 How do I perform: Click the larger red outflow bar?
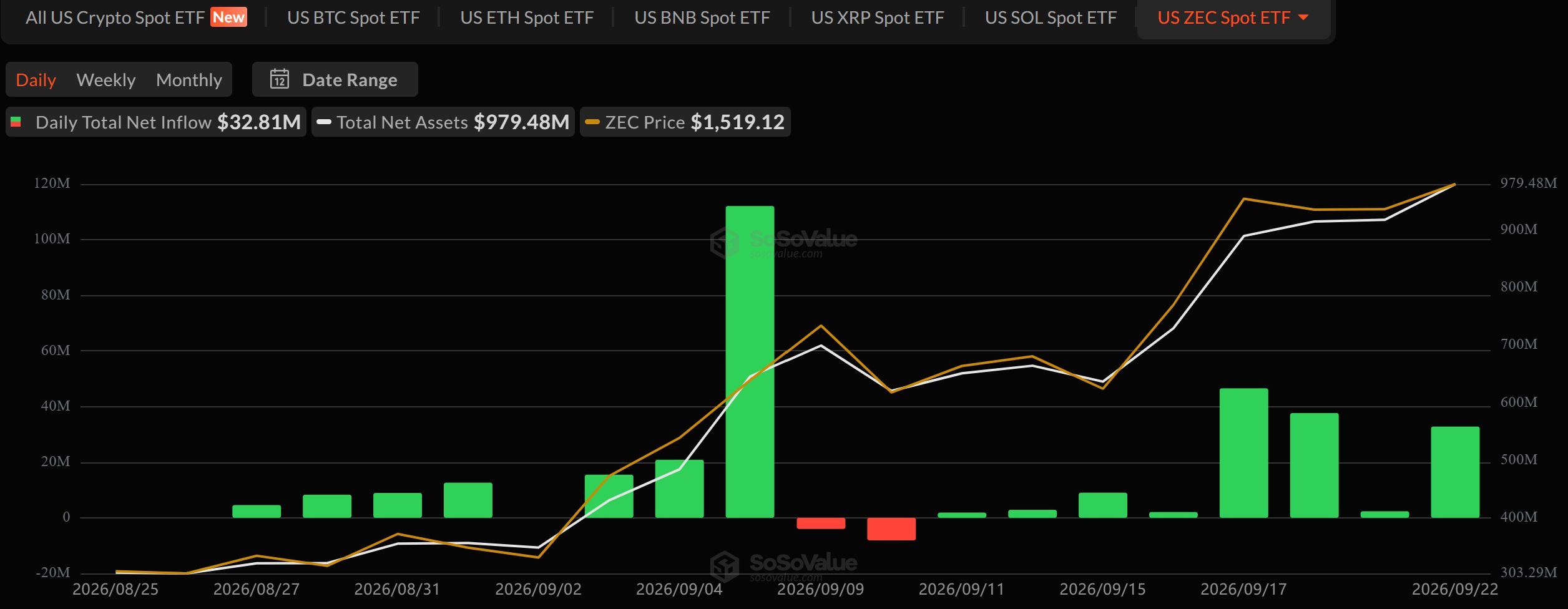[x=891, y=529]
